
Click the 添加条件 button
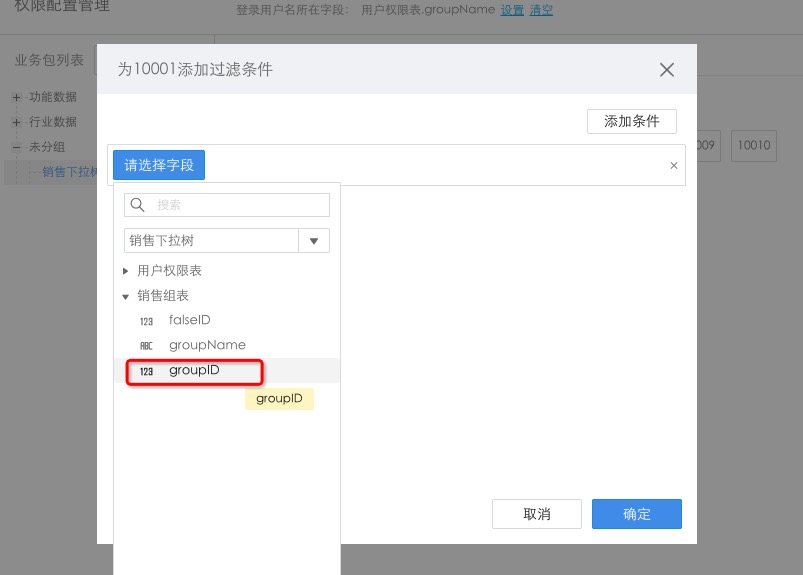tap(631, 121)
